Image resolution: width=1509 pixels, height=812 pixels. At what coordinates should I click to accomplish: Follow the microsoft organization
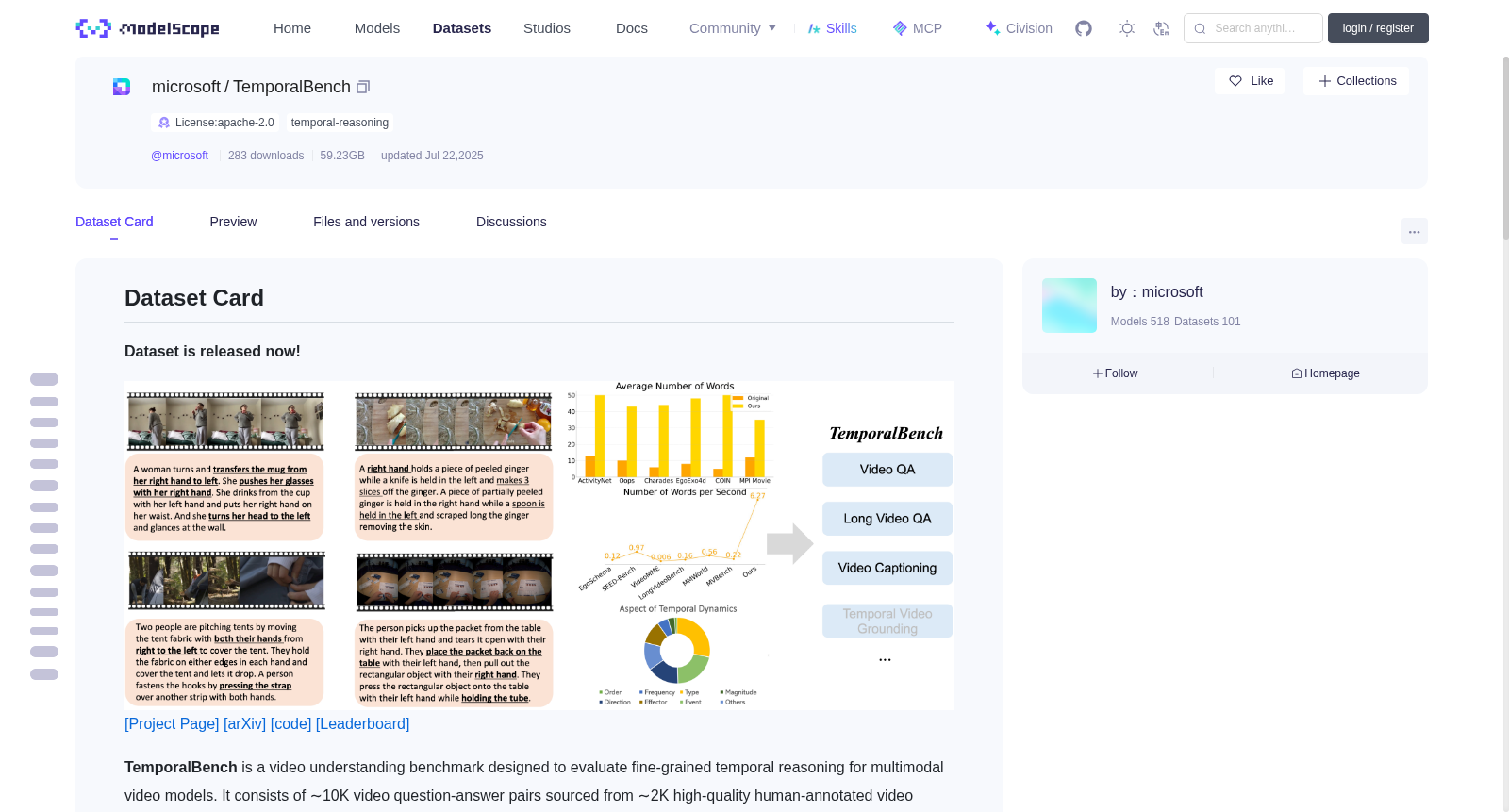click(1116, 373)
